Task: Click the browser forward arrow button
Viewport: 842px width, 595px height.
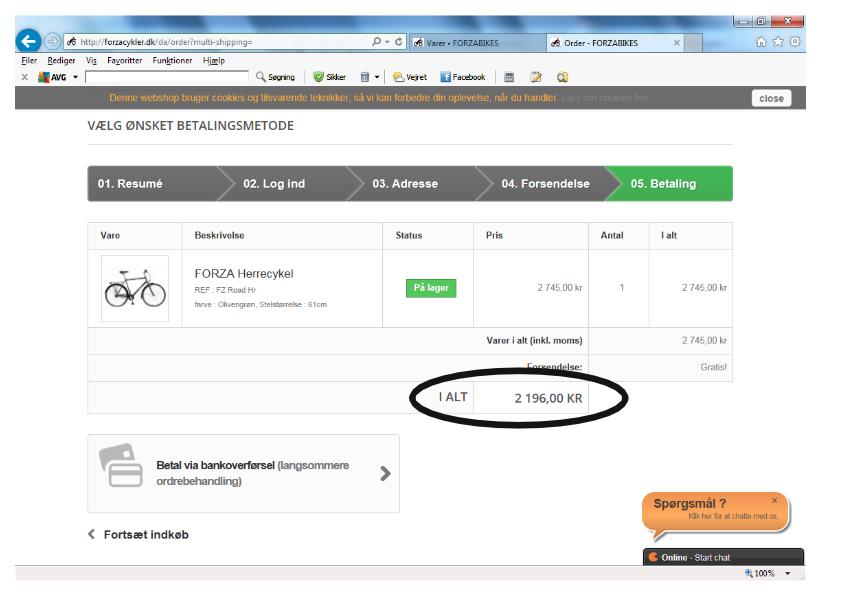Action: tap(52, 41)
